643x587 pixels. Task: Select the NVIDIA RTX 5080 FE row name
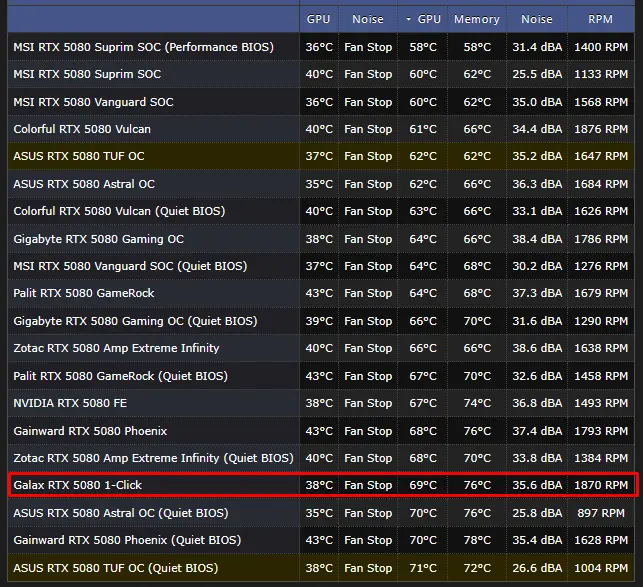[70, 403]
